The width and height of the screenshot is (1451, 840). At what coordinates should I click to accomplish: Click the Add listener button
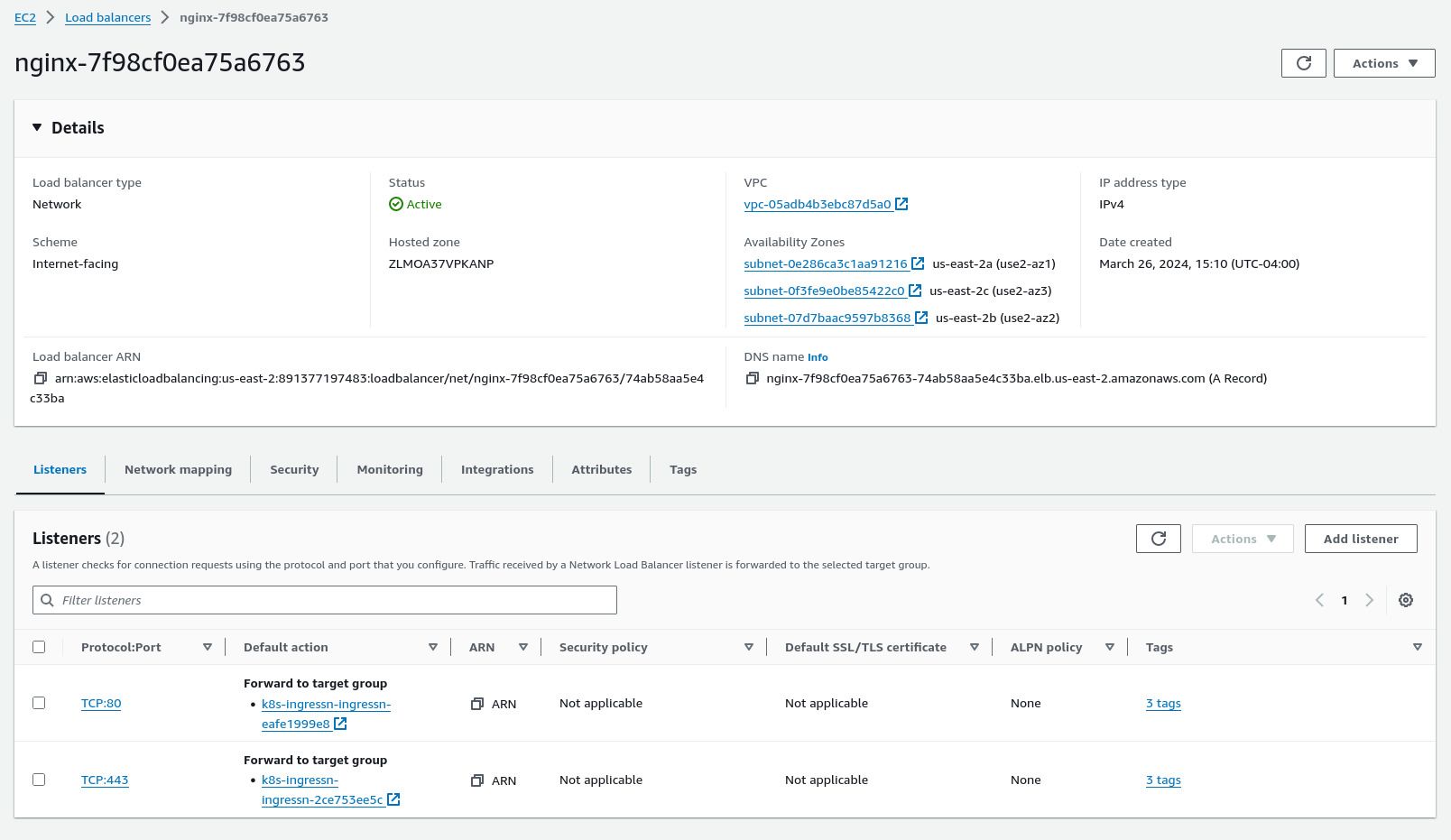pos(1360,539)
